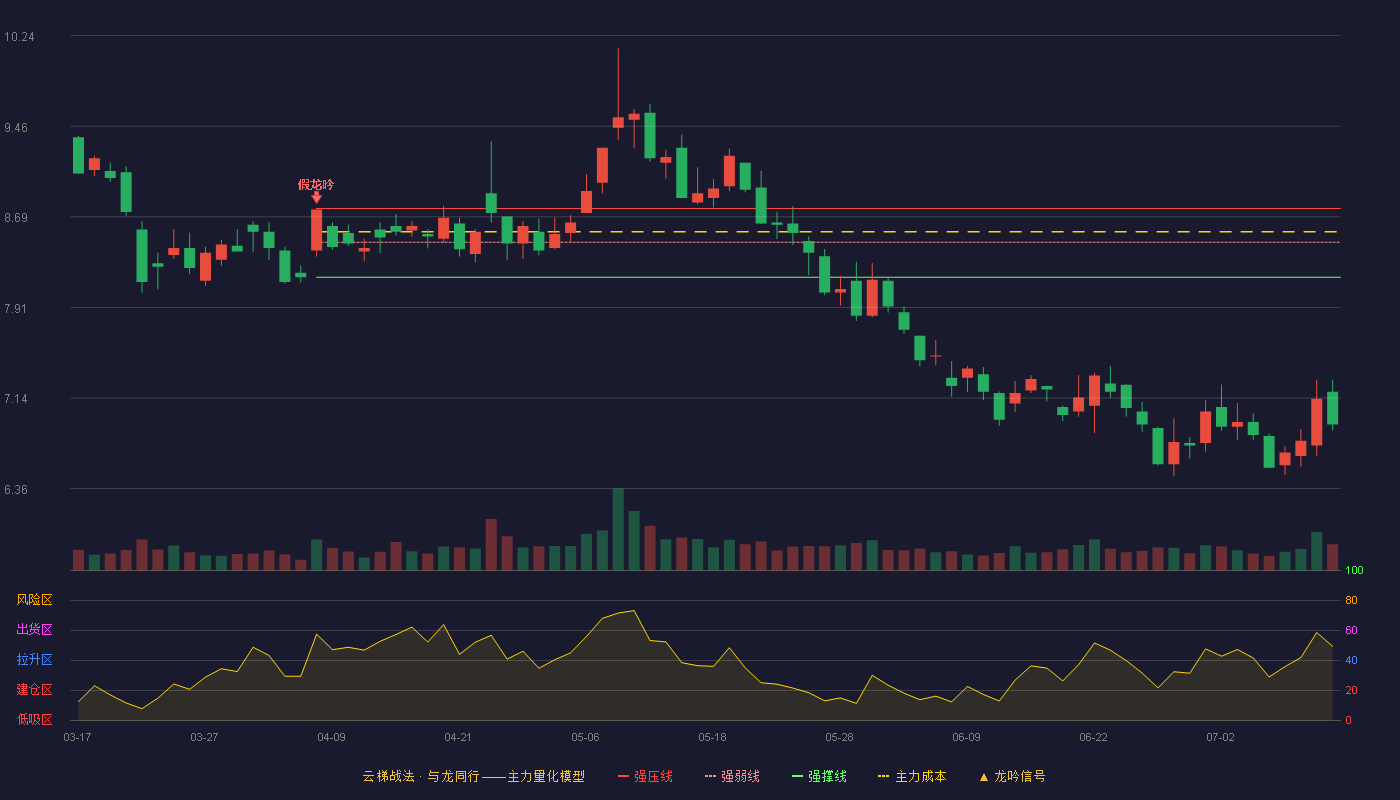Toggle the 强弱线 legend entry
This screenshot has height=800, width=1400.
pos(732,776)
